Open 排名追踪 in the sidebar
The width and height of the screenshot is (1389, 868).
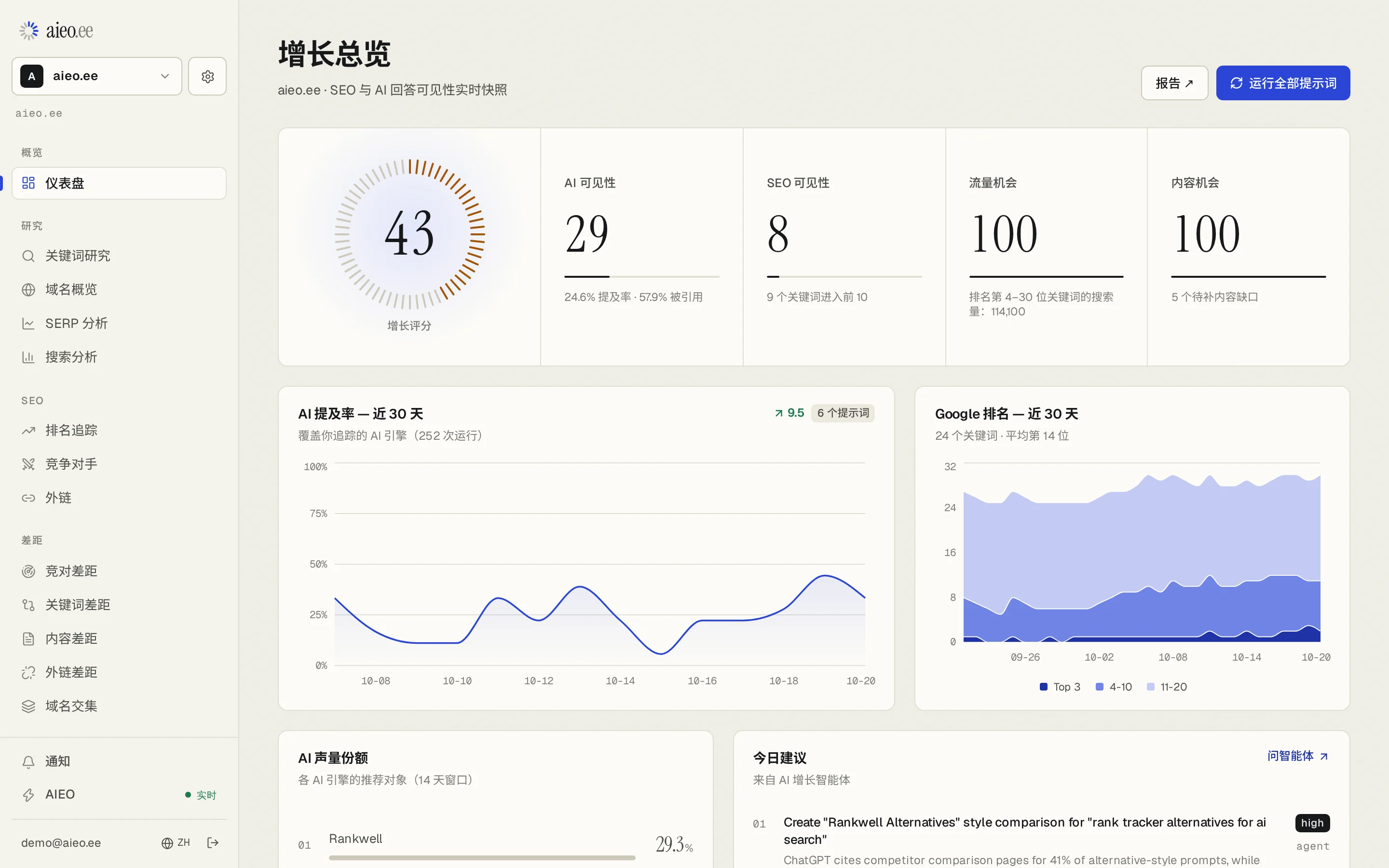tap(120, 431)
